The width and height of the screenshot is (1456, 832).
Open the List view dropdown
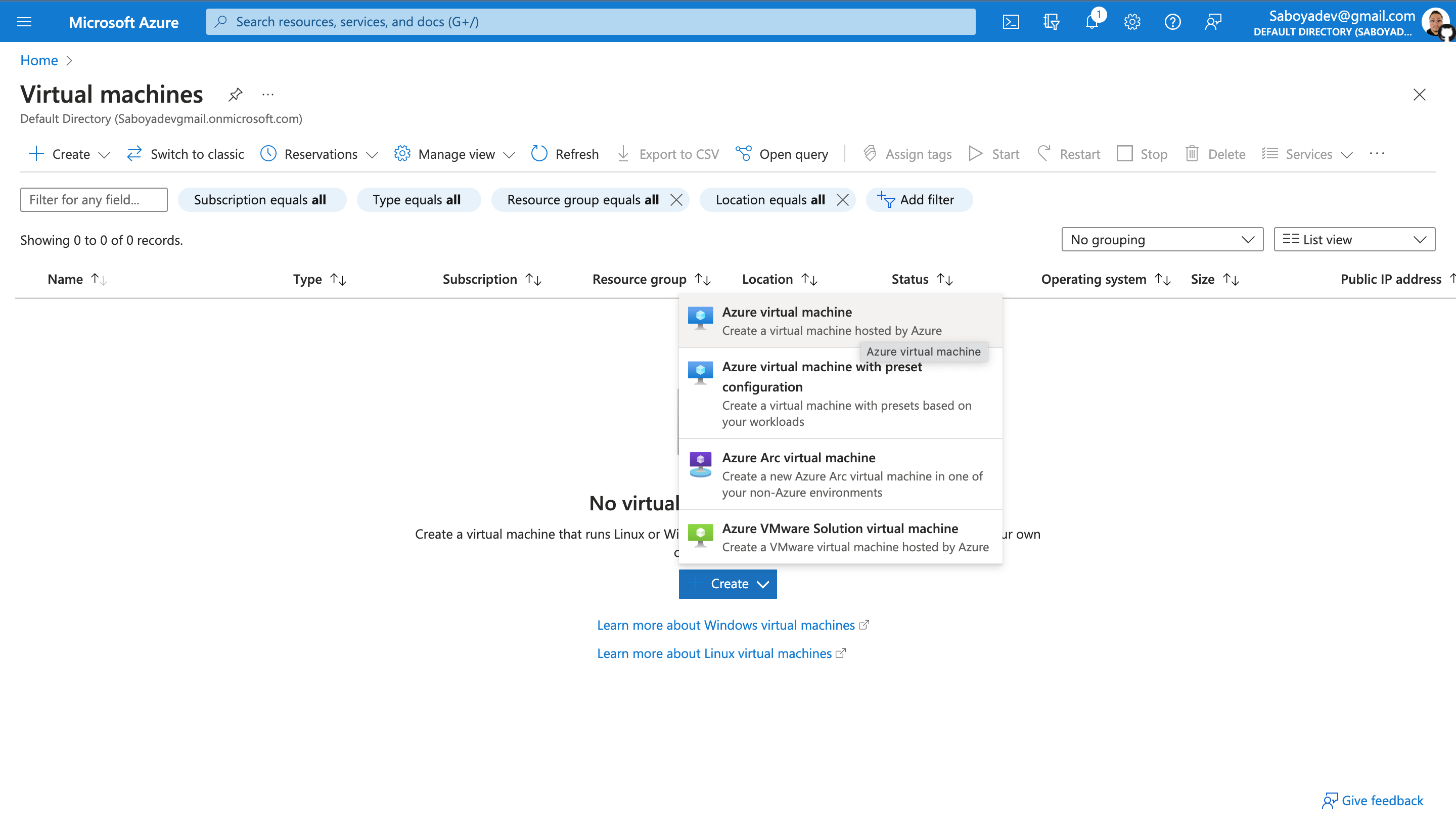tap(1354, 239)
